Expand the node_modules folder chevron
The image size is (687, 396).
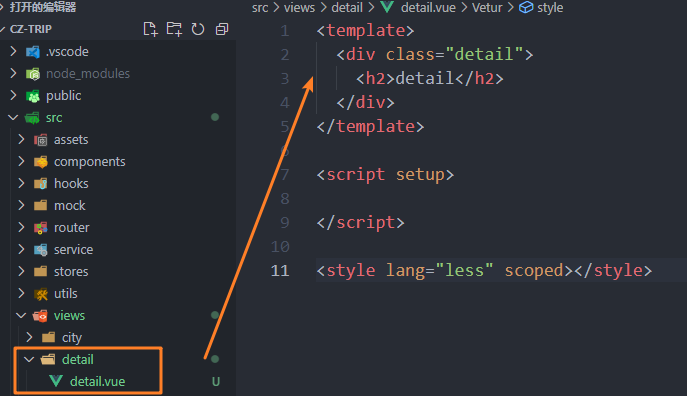tap(13, 73)
